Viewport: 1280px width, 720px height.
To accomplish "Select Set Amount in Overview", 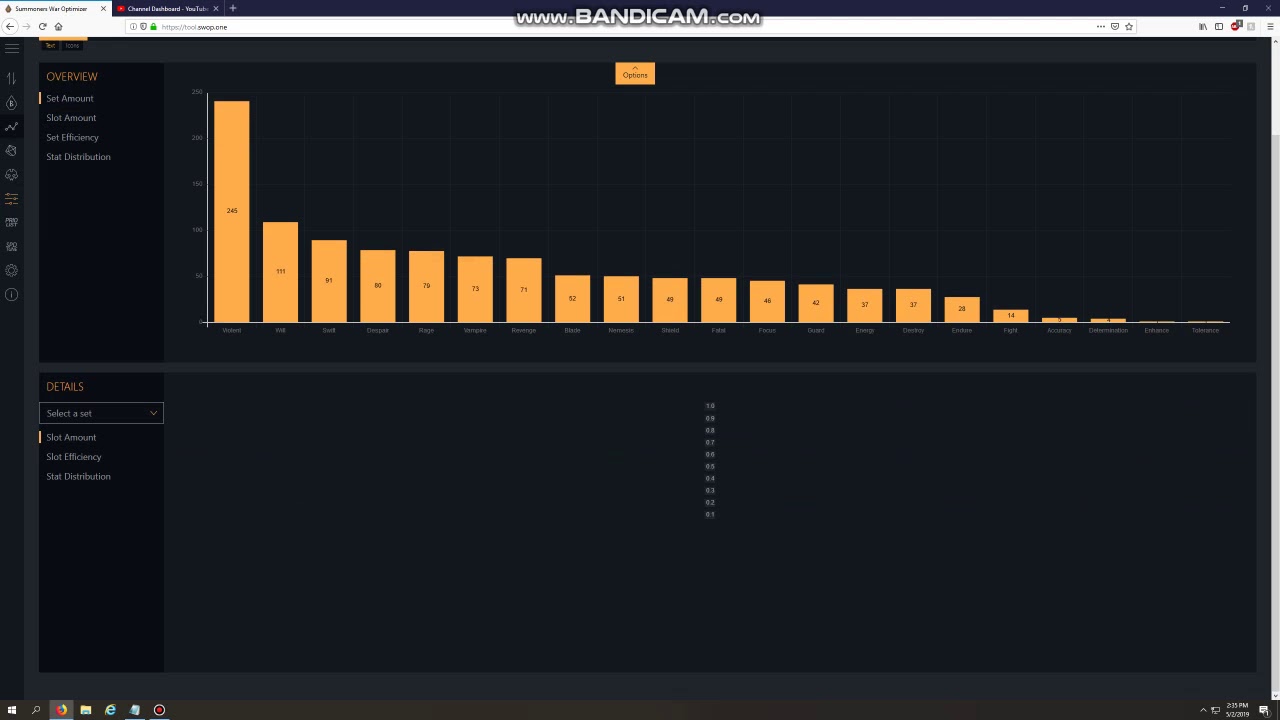I will (70, 98).
